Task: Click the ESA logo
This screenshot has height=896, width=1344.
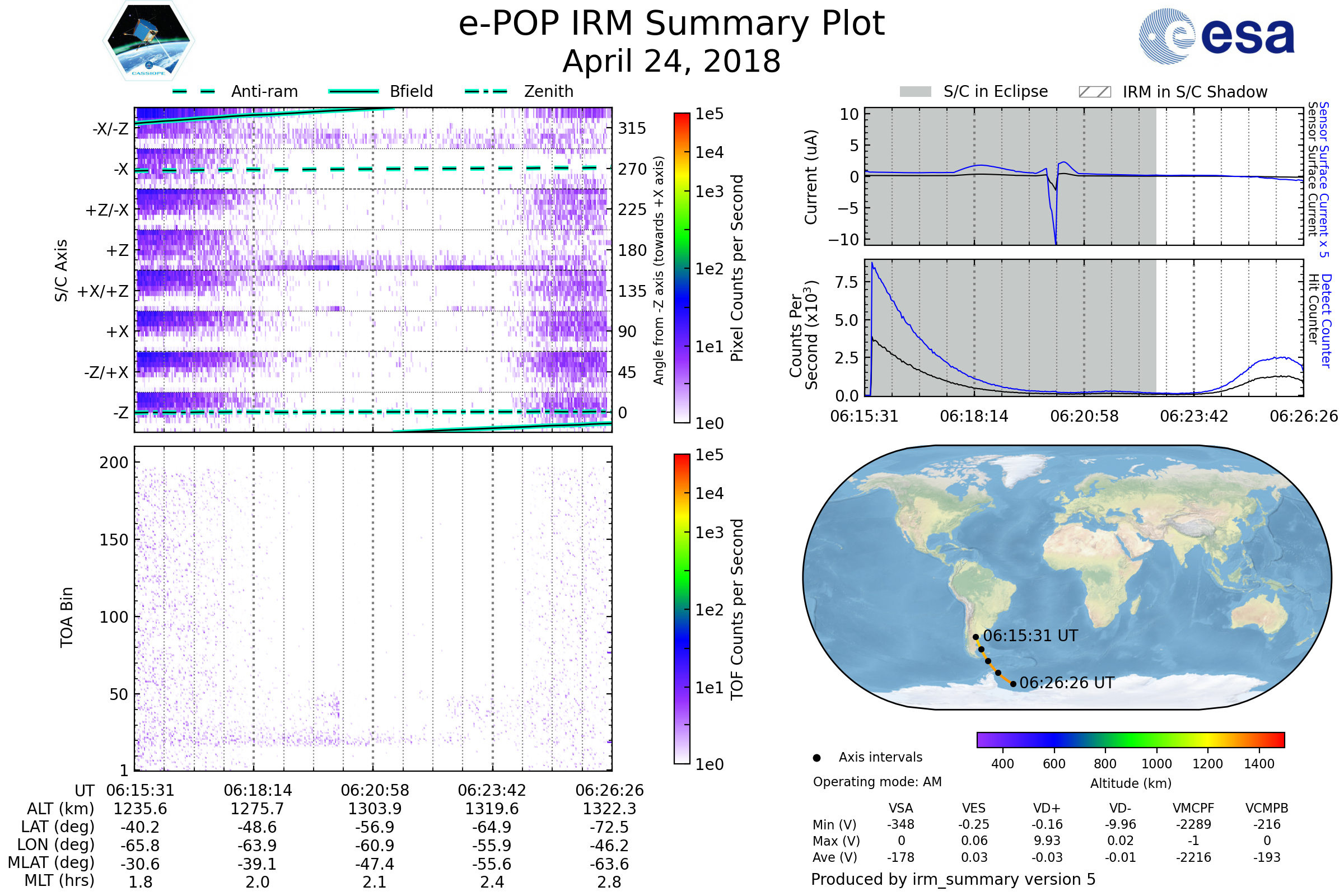Action: coord(1216,36)
